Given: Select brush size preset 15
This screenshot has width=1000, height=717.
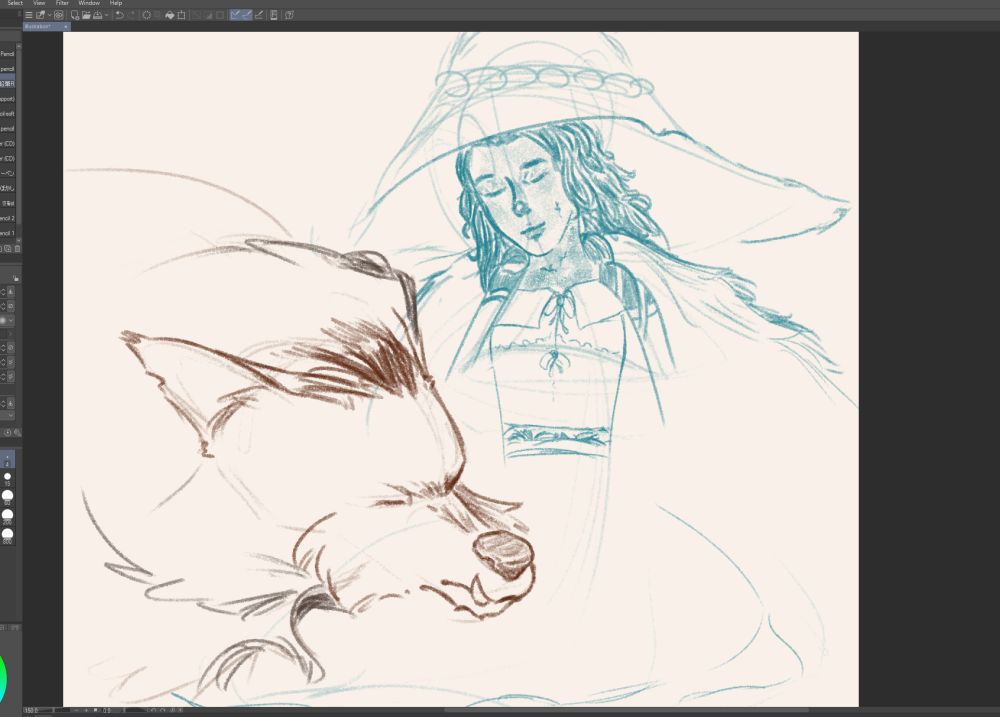Looking at the screenshot, I should (x=8, y=478).
